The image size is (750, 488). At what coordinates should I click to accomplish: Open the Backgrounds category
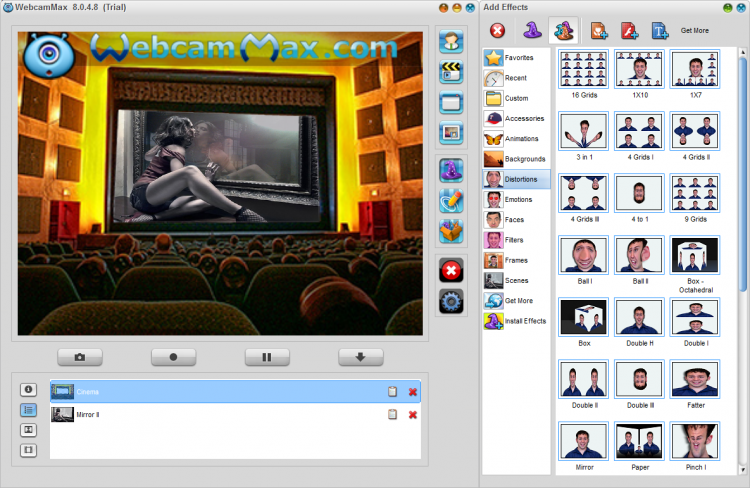(x=516, y=159)
